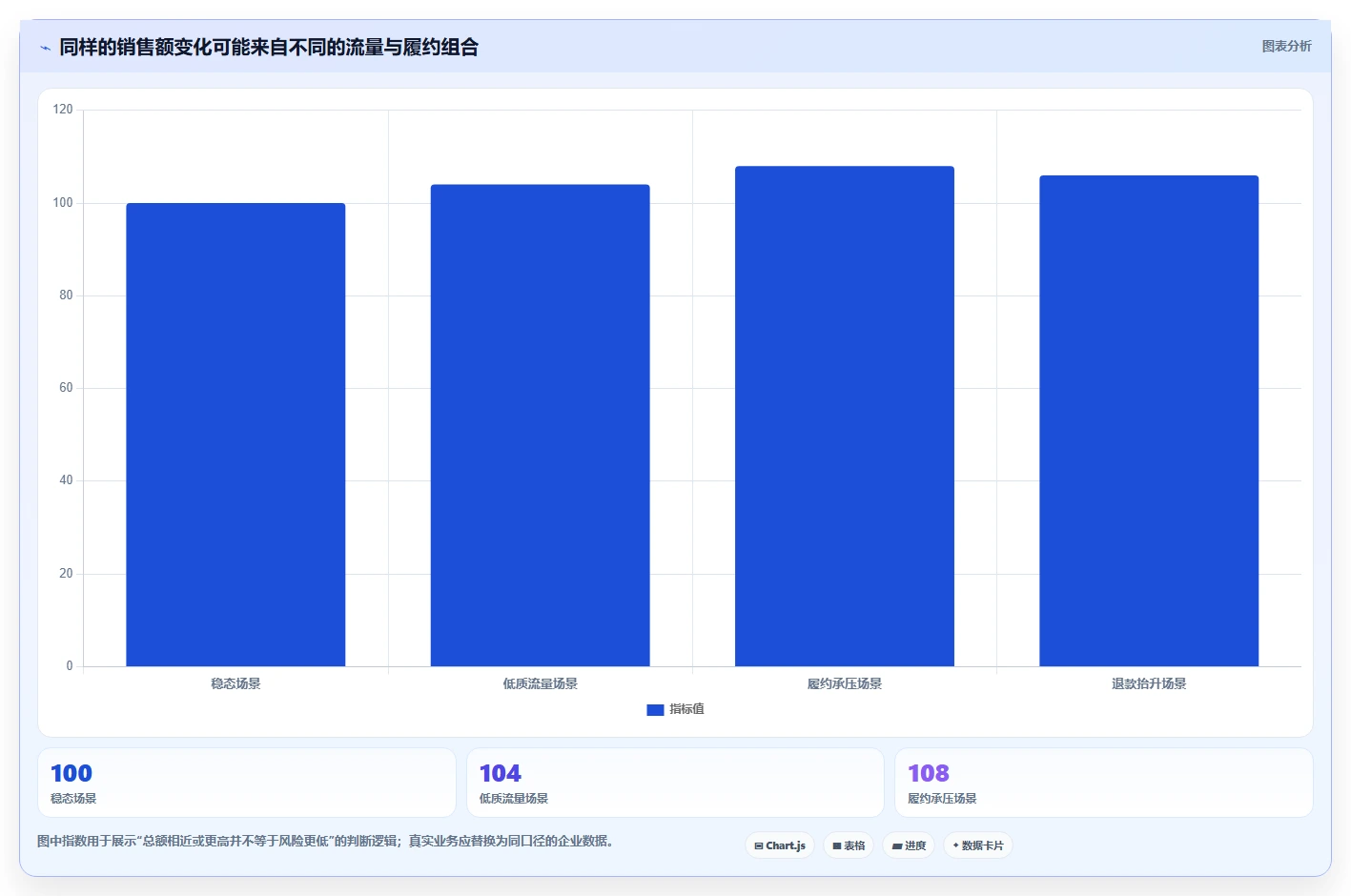Click the 指标值 legend label
Screen dimensions: 1351x896
click(x=686, y=709)
